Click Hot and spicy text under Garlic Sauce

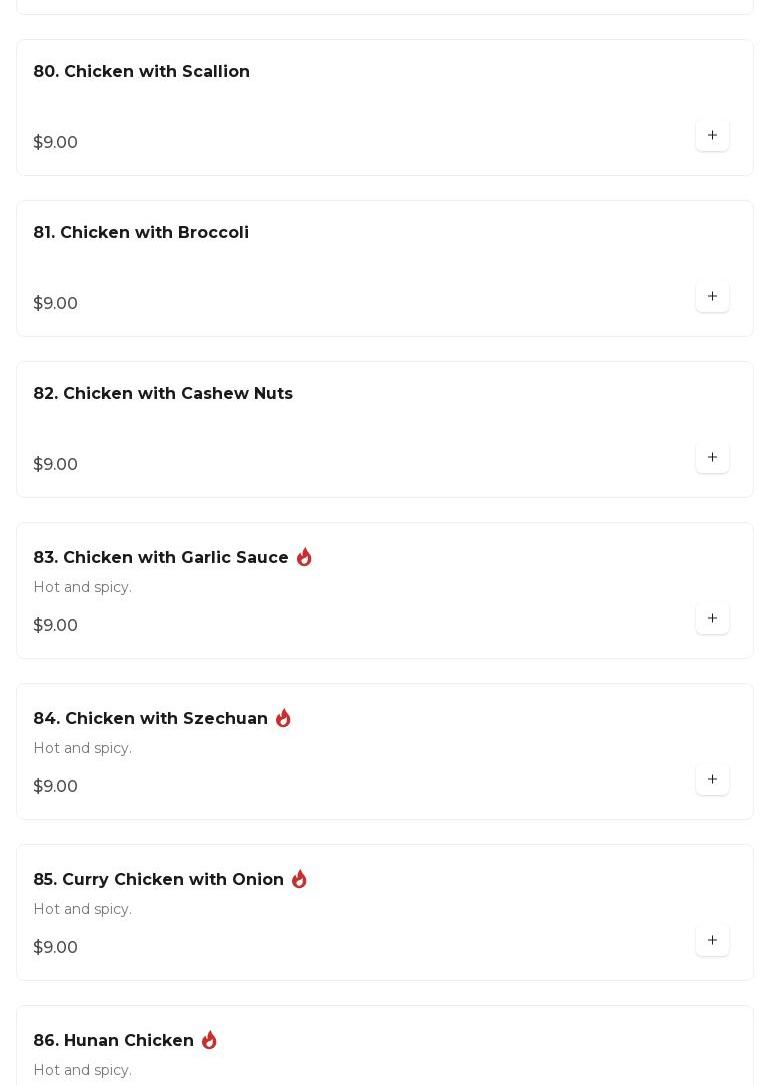[82, 587]
